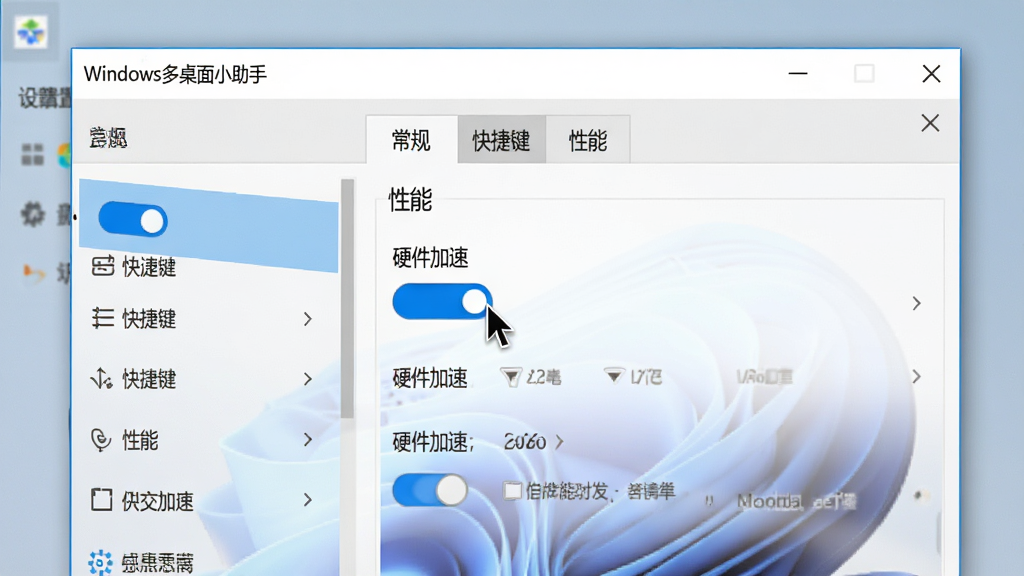
Task: Toggle the highlighted sidebar switch
Action: tap(133, 219)
